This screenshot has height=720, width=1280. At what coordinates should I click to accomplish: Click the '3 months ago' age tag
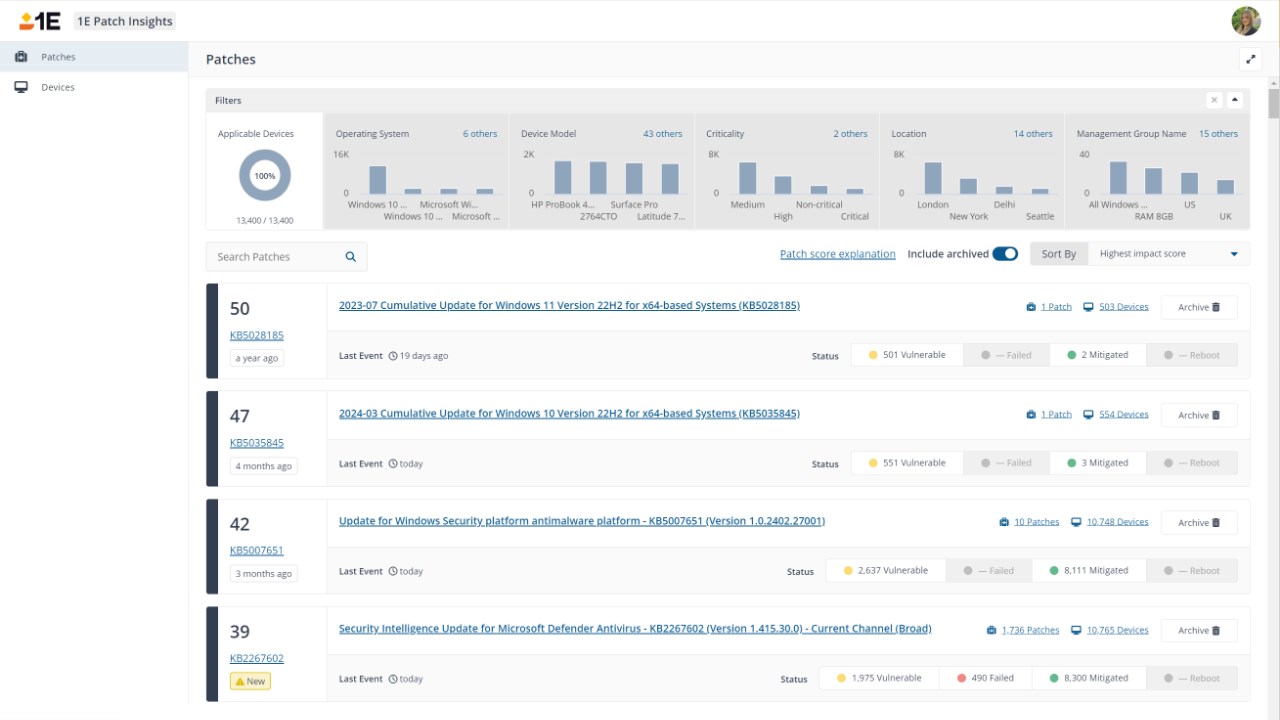[264, 574]
